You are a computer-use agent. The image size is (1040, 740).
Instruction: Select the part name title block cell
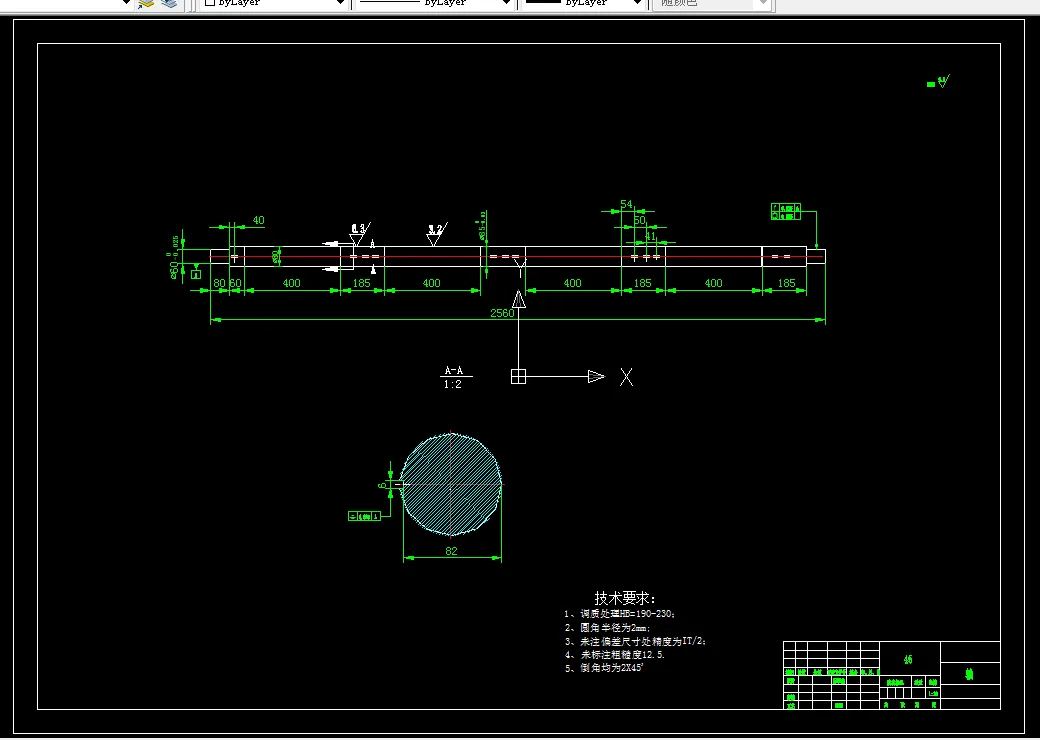pyautogui.click(x=970, y=674)
